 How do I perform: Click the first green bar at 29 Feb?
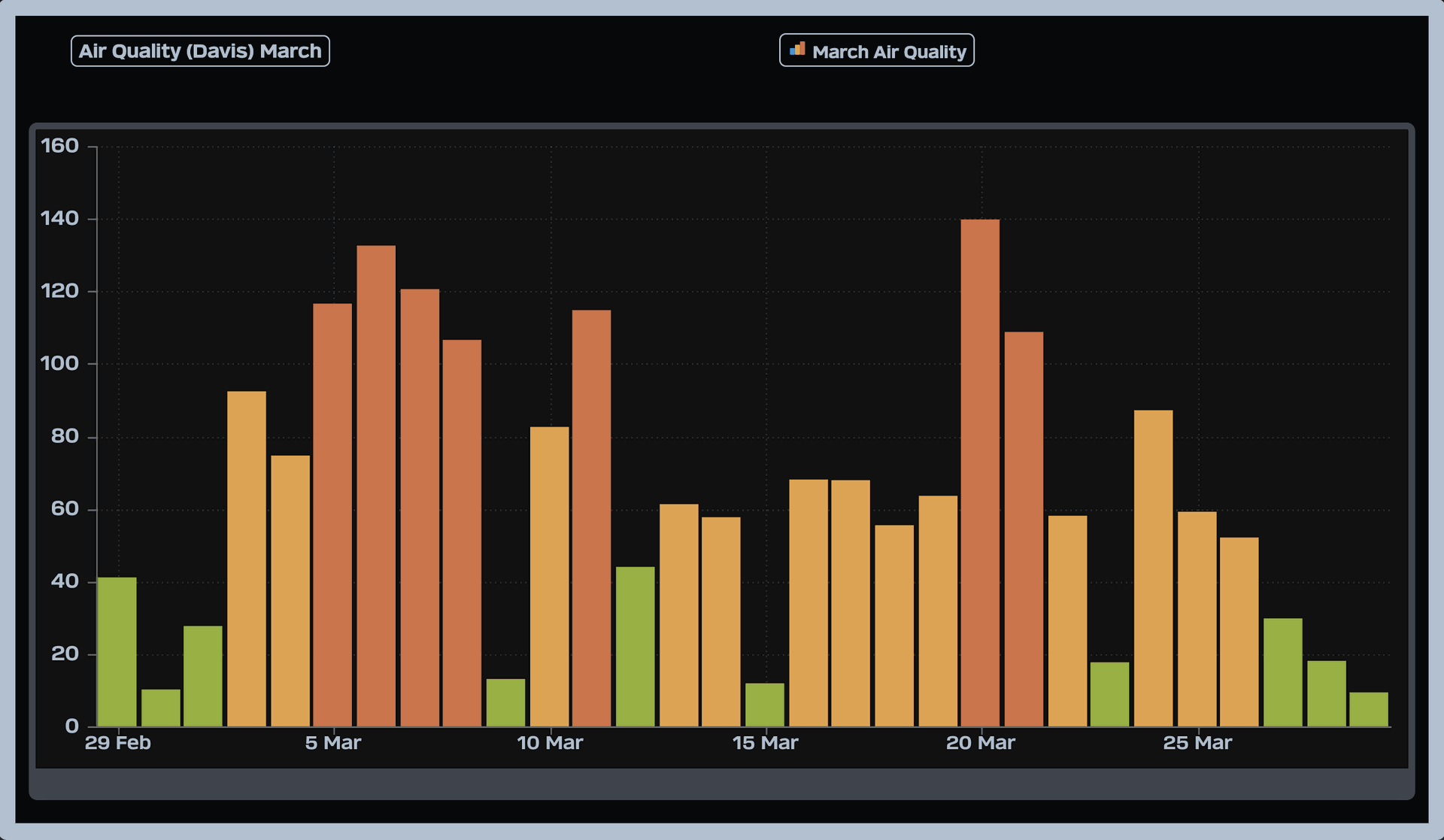pos(117,651)
